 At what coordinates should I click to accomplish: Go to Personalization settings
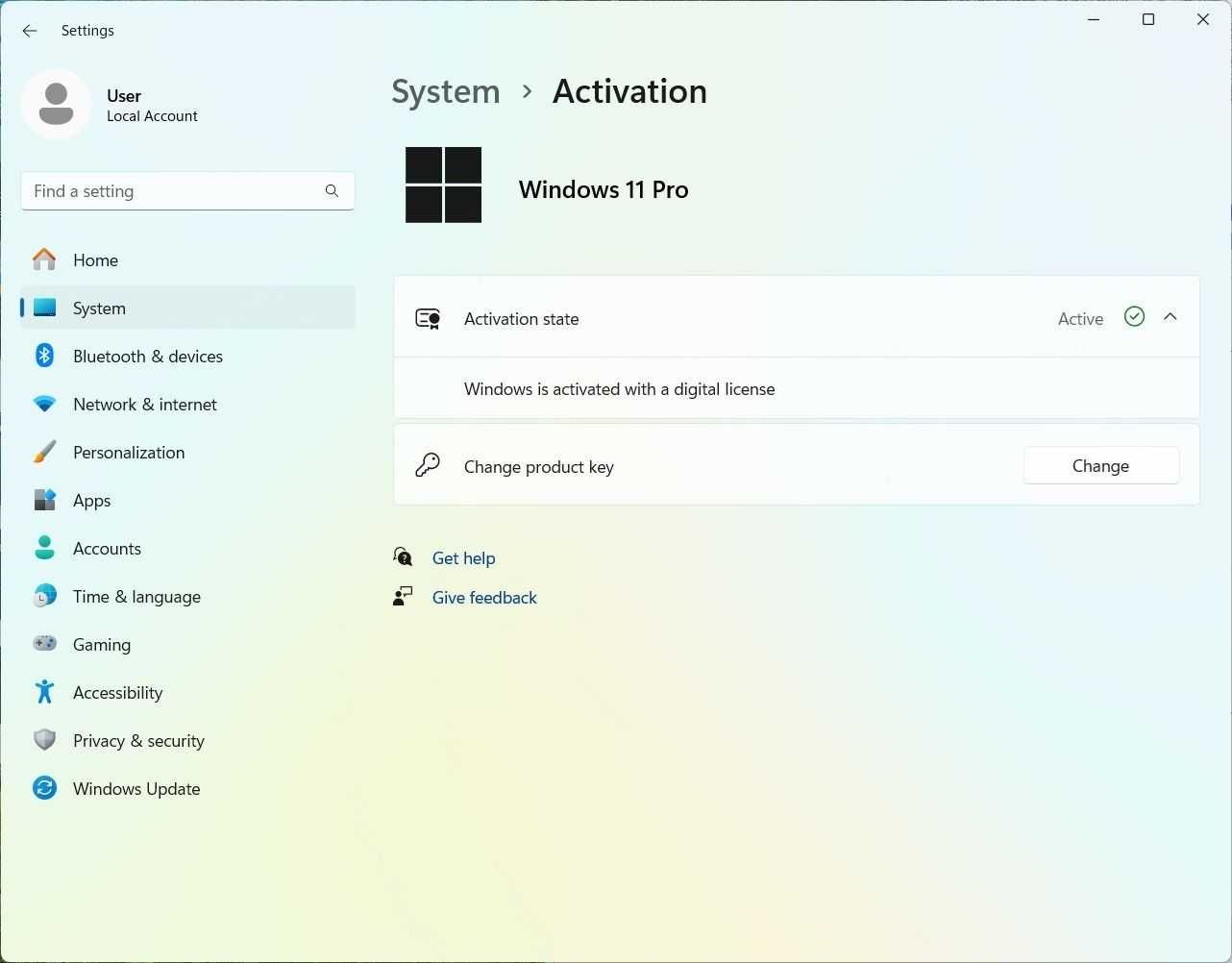tap(188, 452)
